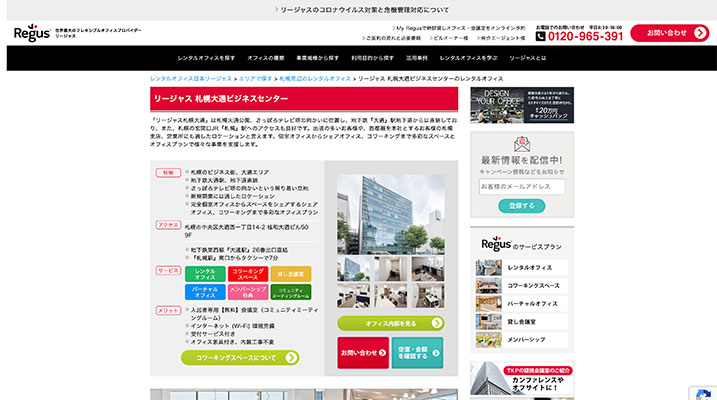
Task: Select first thumbnail in top gallery row
Action: pos(354,268)
